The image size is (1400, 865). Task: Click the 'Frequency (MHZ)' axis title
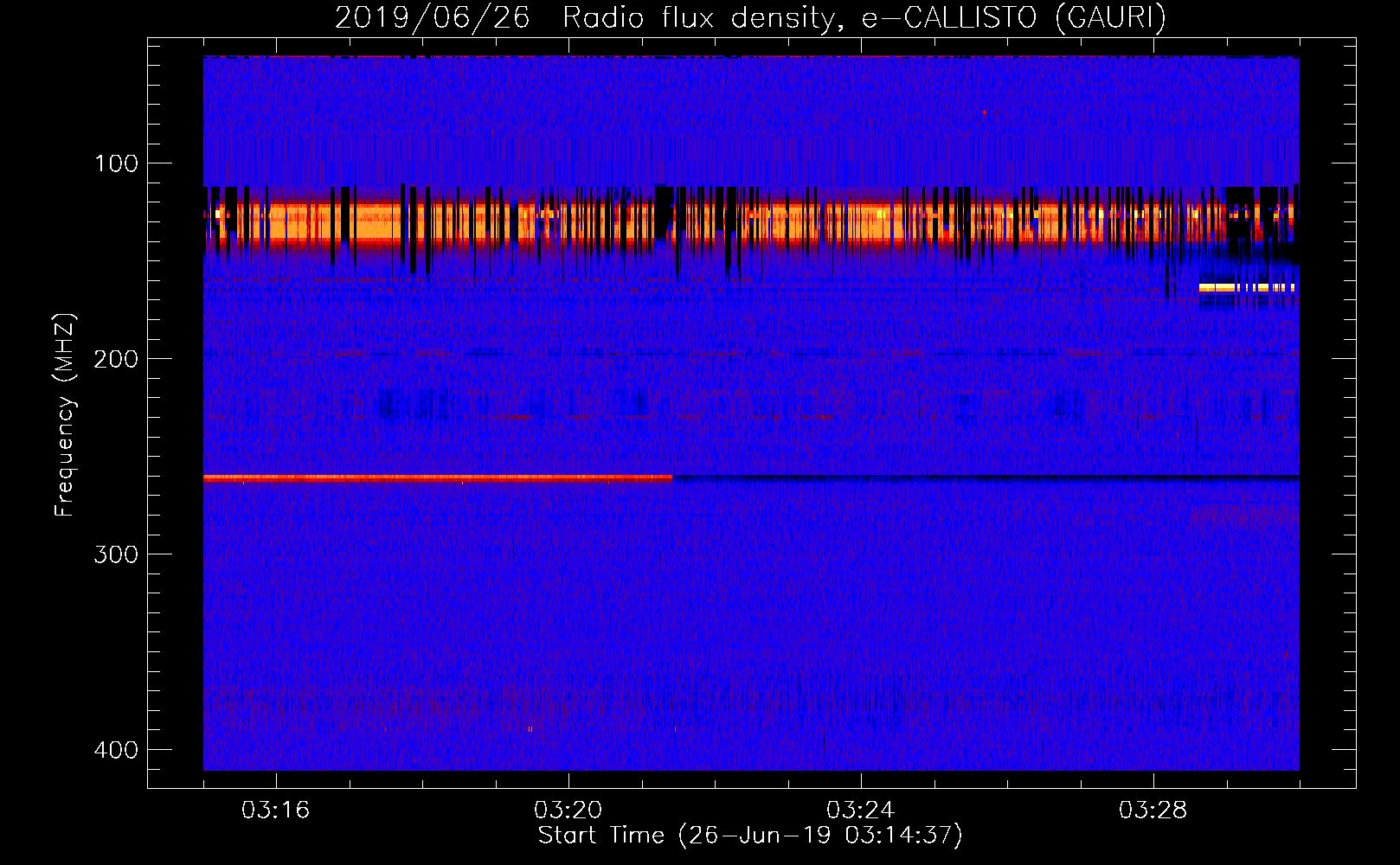click(65, 414)
